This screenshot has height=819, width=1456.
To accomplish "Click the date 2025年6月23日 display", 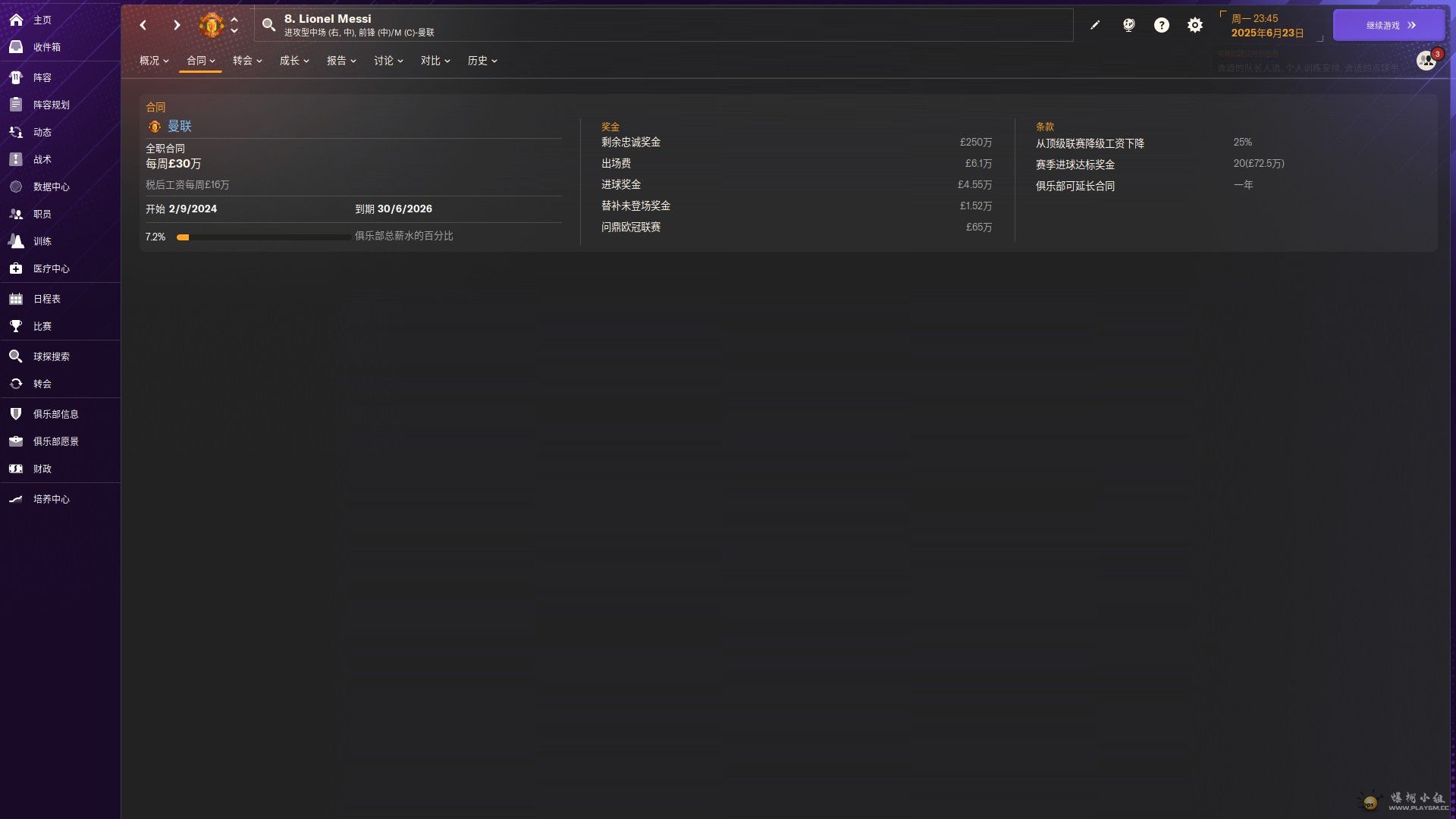I will coord(1267,33).
